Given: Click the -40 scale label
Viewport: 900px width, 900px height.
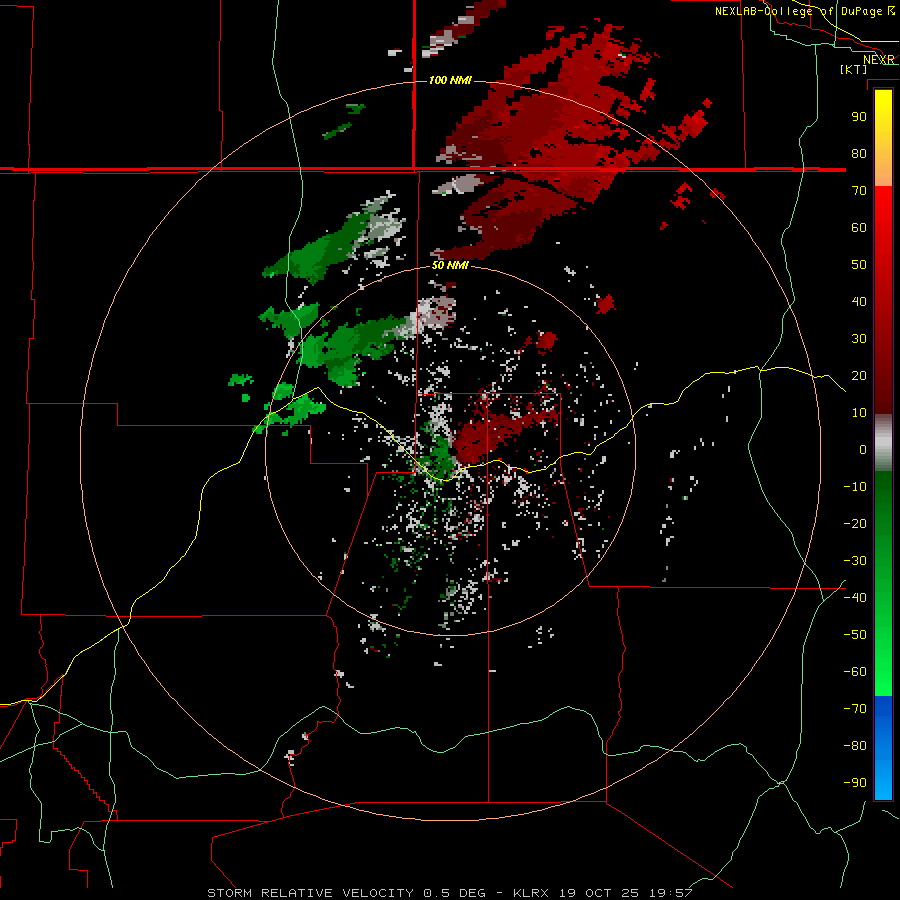Looking at the screenshot, I should point(855,598).
